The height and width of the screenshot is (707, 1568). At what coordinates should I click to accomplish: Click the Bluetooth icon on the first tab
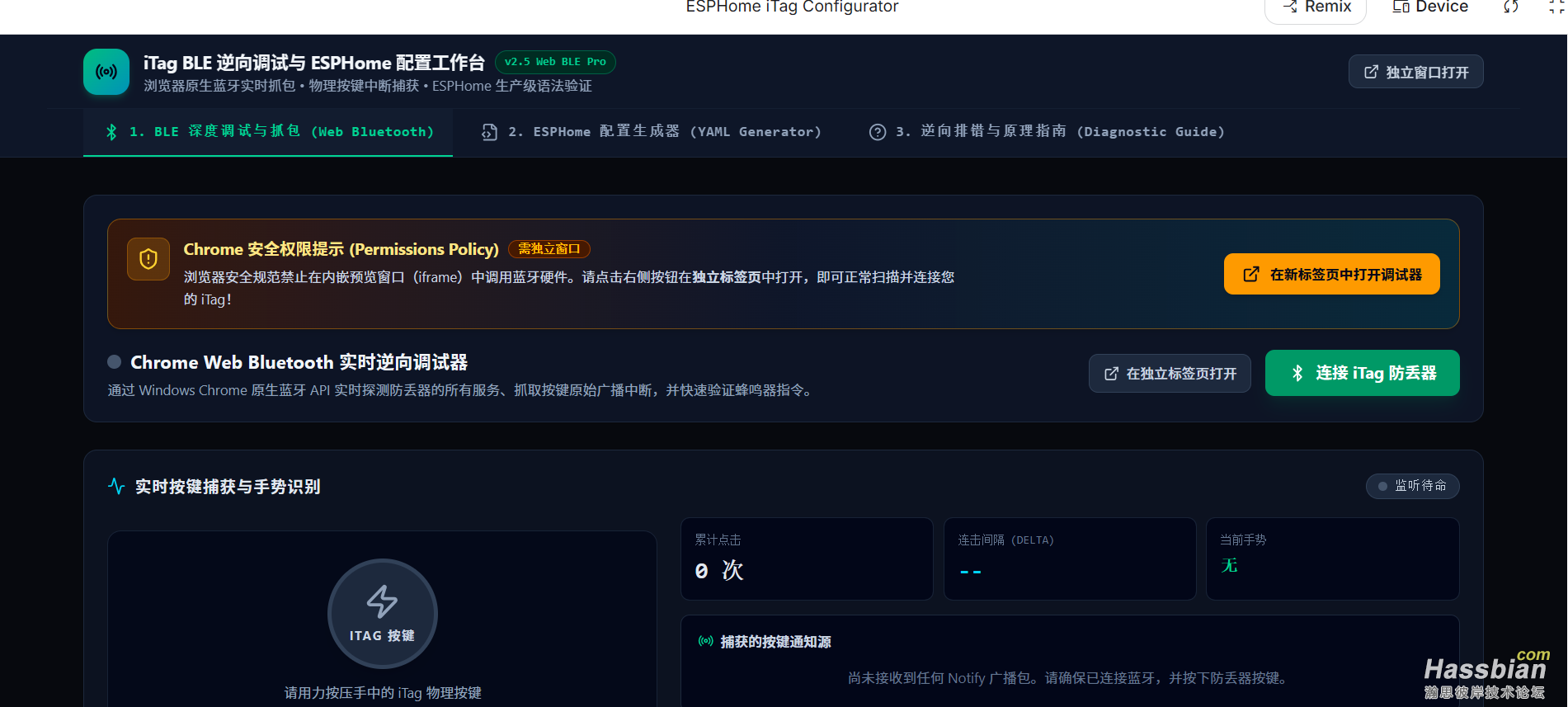111,132
